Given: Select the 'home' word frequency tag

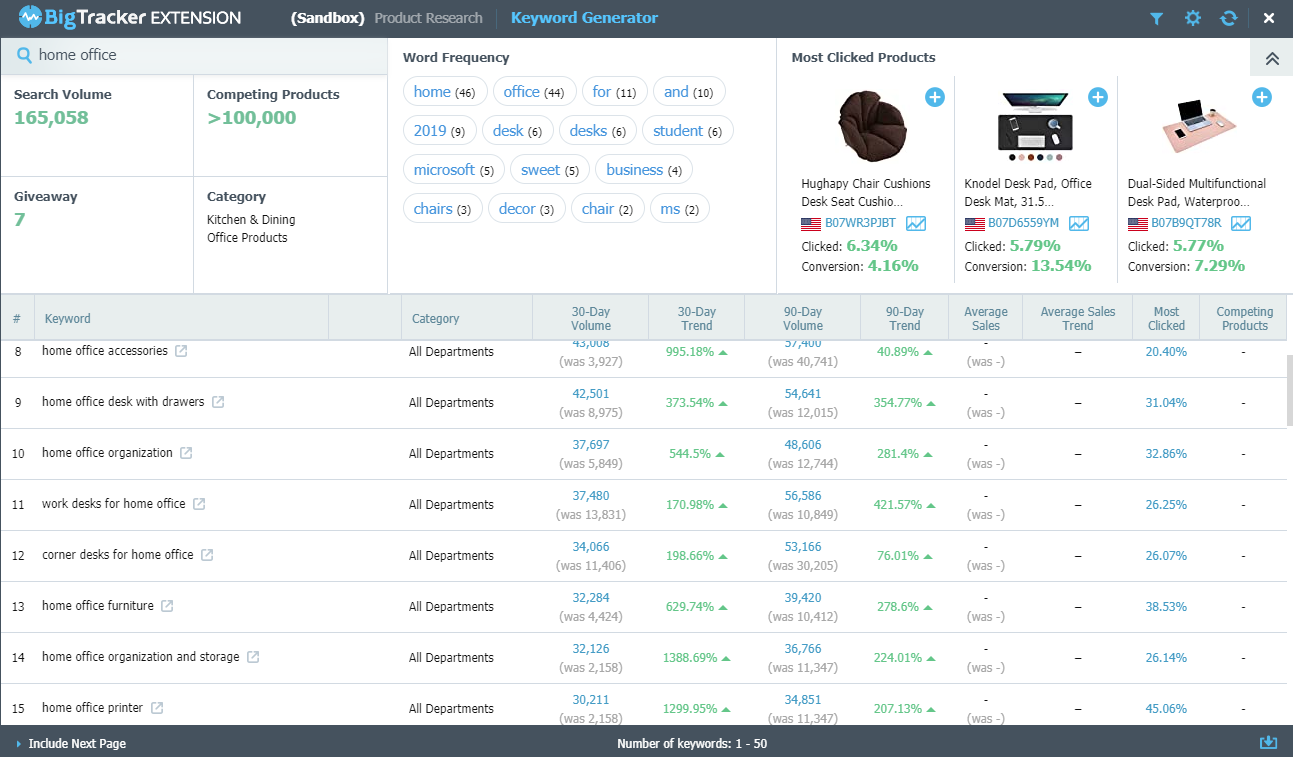Looking at the screenshot, I should click(445, 92).
